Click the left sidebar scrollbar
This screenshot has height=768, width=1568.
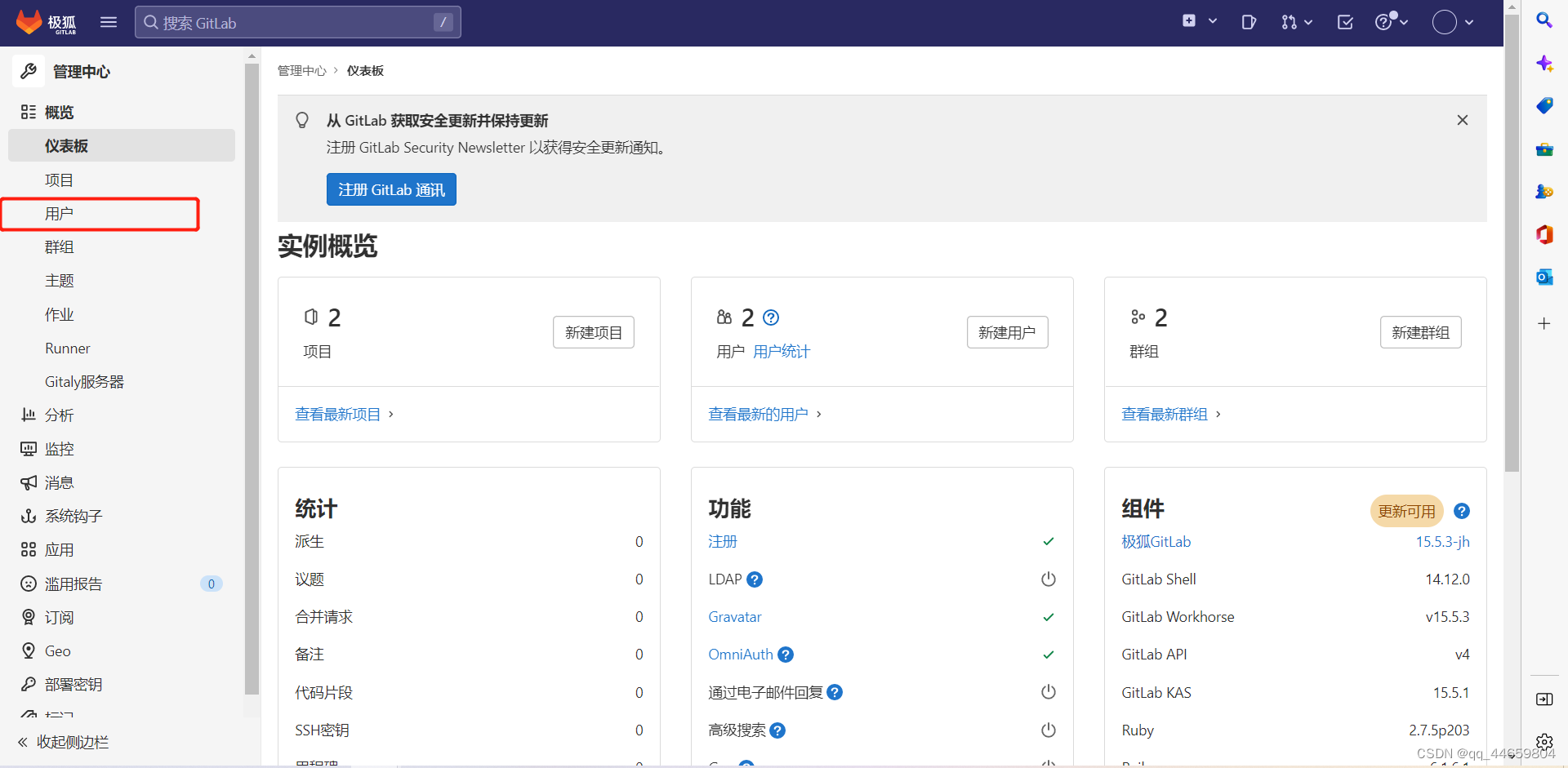coord(252,380)
